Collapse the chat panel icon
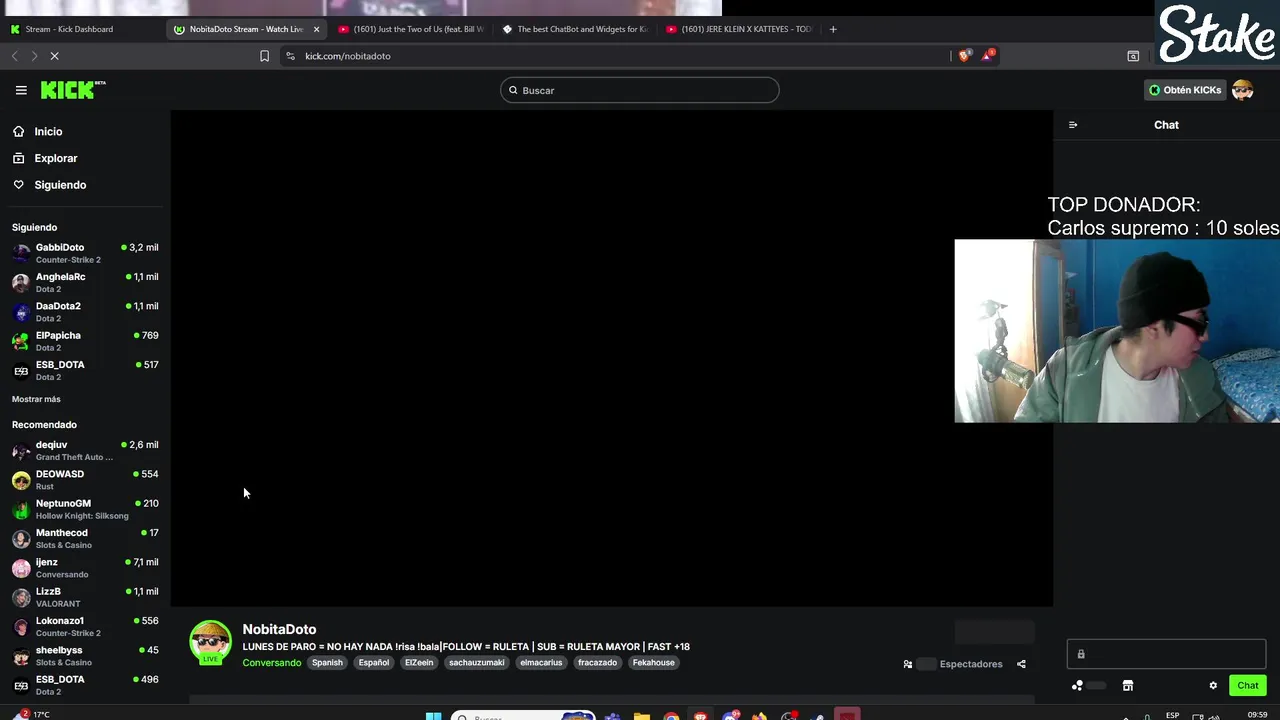Screen dimensions: 1280x720 click(x=1073, y=125)
